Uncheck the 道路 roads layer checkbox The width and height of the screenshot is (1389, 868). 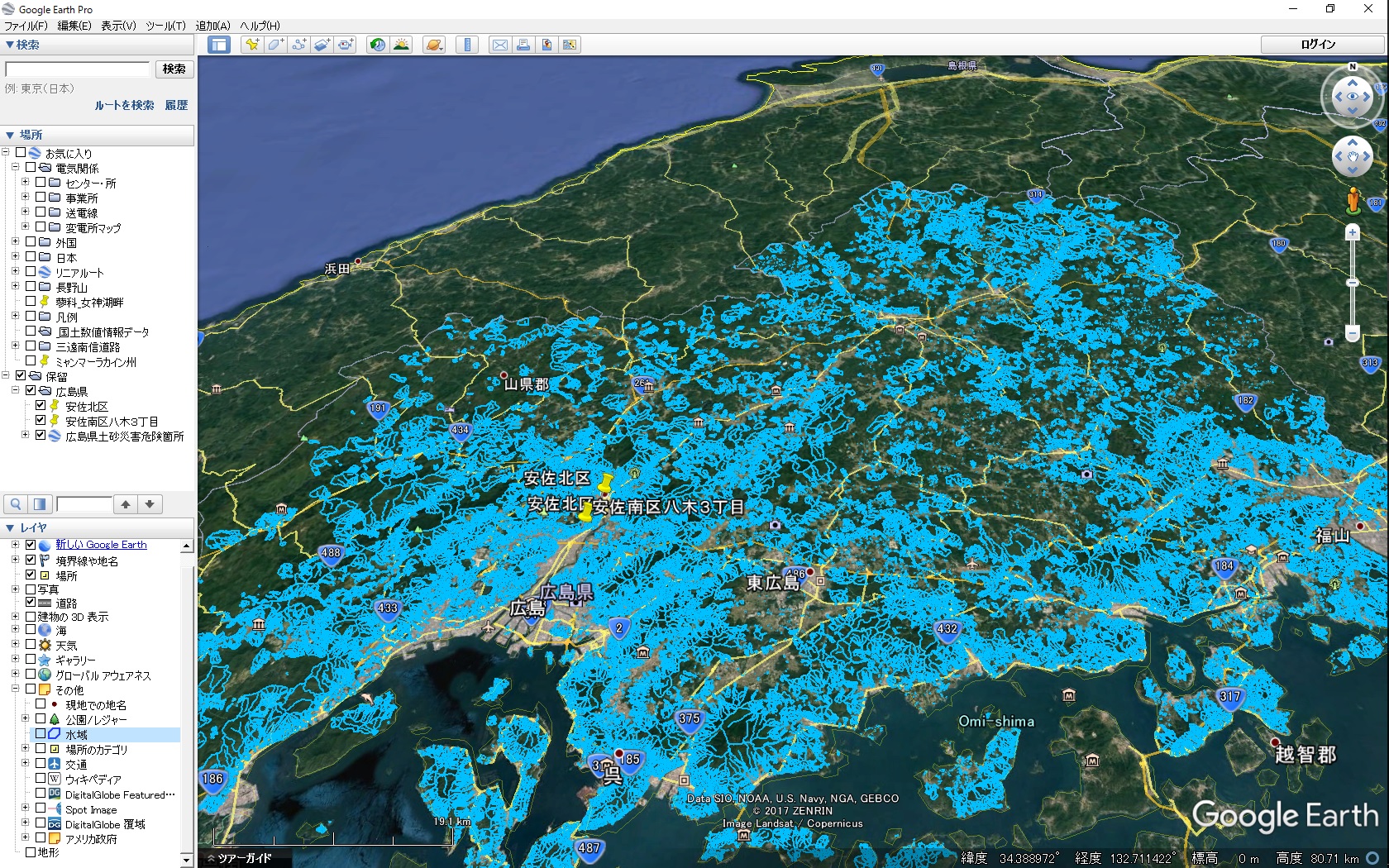tap(31, 603)
